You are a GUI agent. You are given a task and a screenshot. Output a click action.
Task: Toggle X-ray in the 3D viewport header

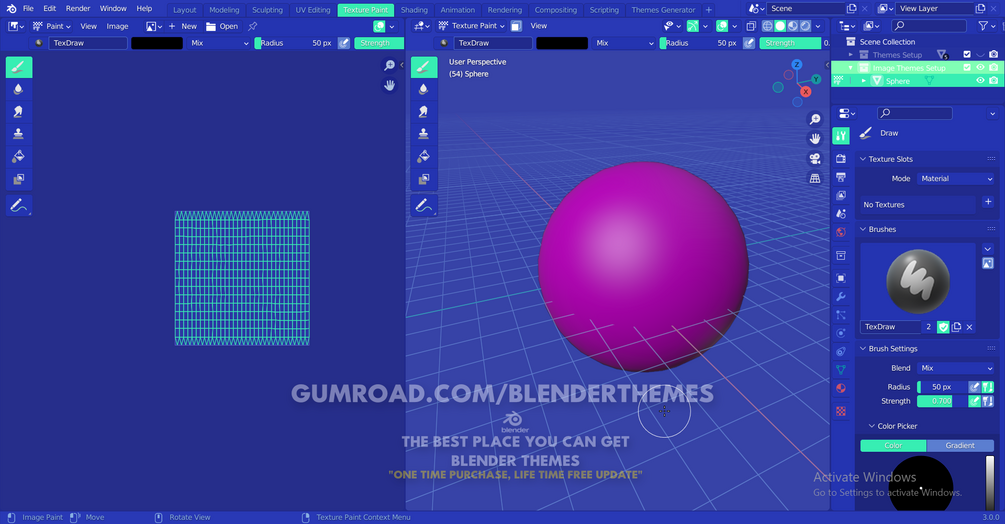pos(751,26)
